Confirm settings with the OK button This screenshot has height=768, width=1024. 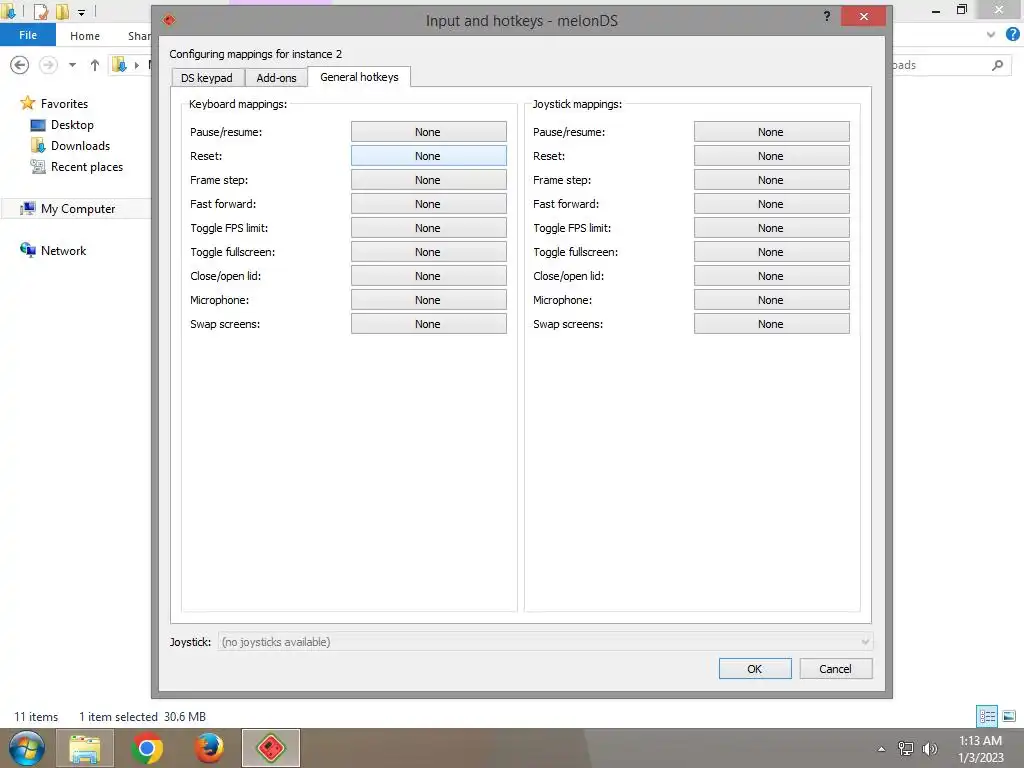pyautogui.click(x=755, y=669)
